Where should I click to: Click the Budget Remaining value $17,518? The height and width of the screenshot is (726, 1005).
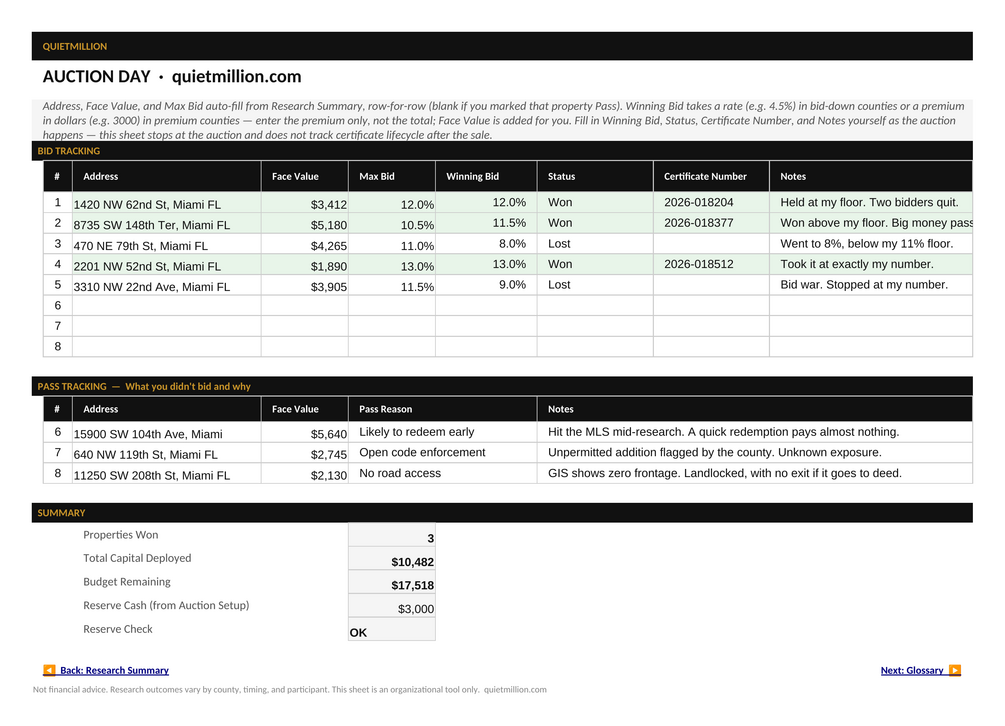point(392,582)
